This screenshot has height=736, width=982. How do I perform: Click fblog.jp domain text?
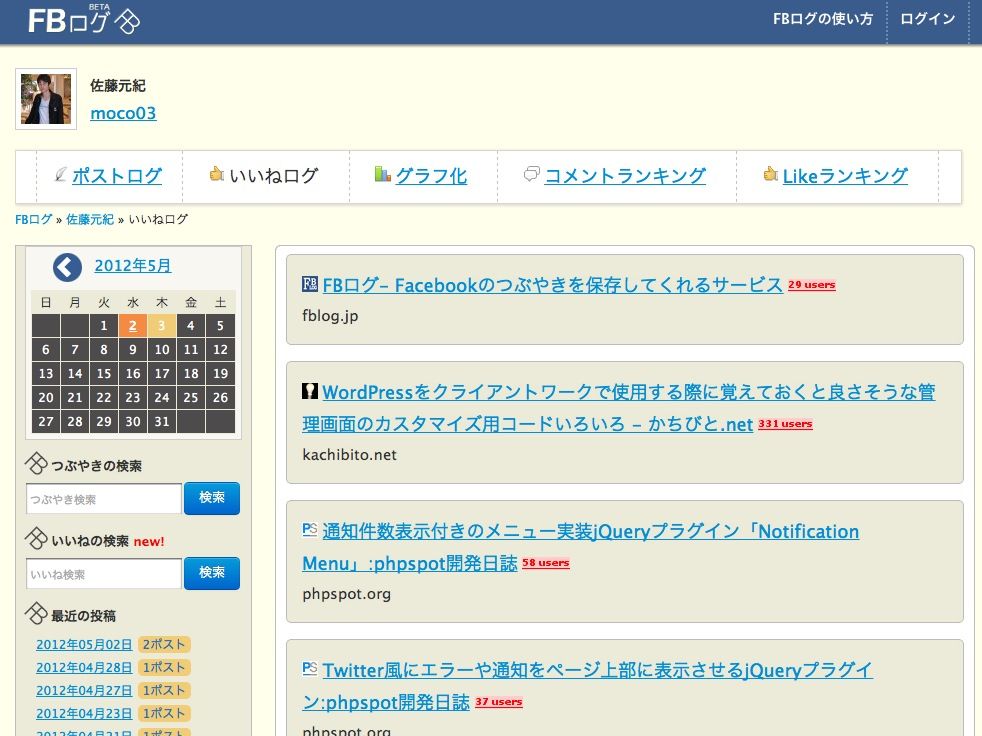[x=330, y=316]
